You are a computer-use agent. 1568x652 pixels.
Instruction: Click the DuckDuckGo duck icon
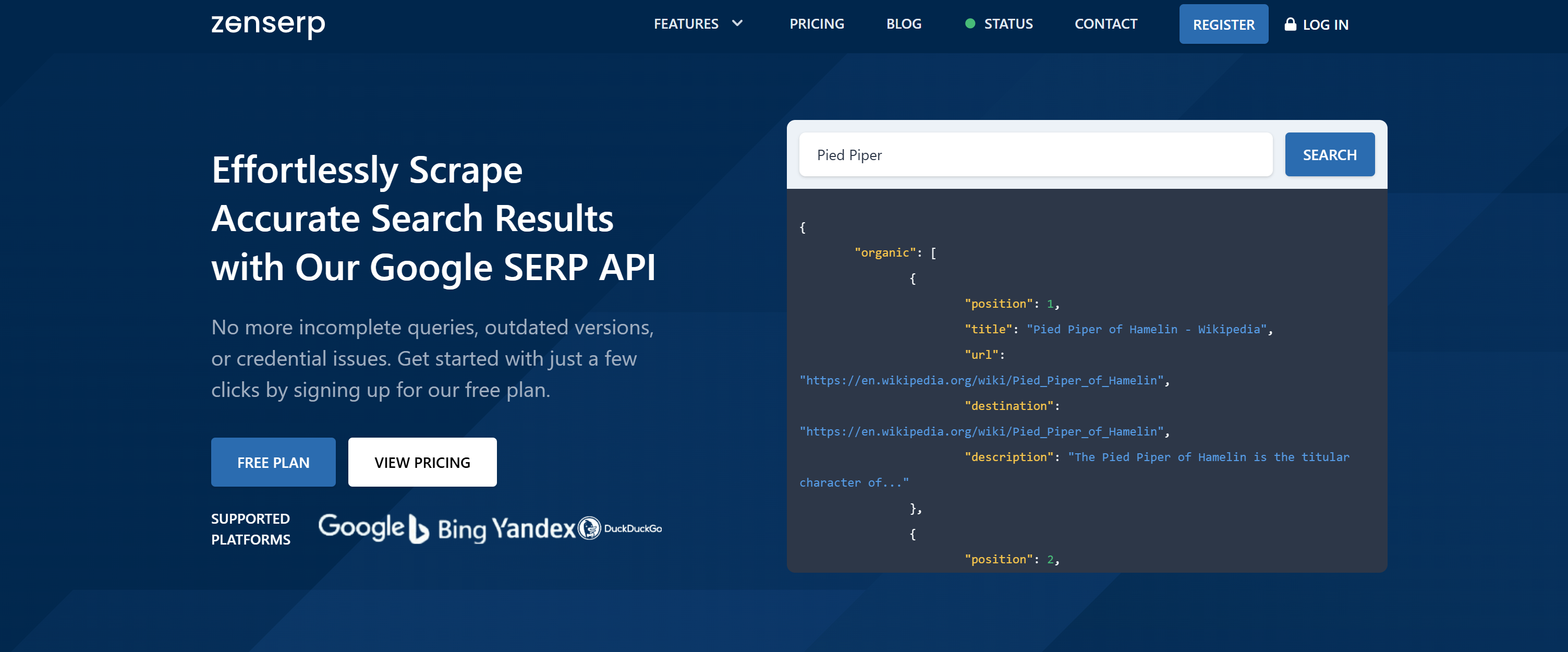[589, 528]
